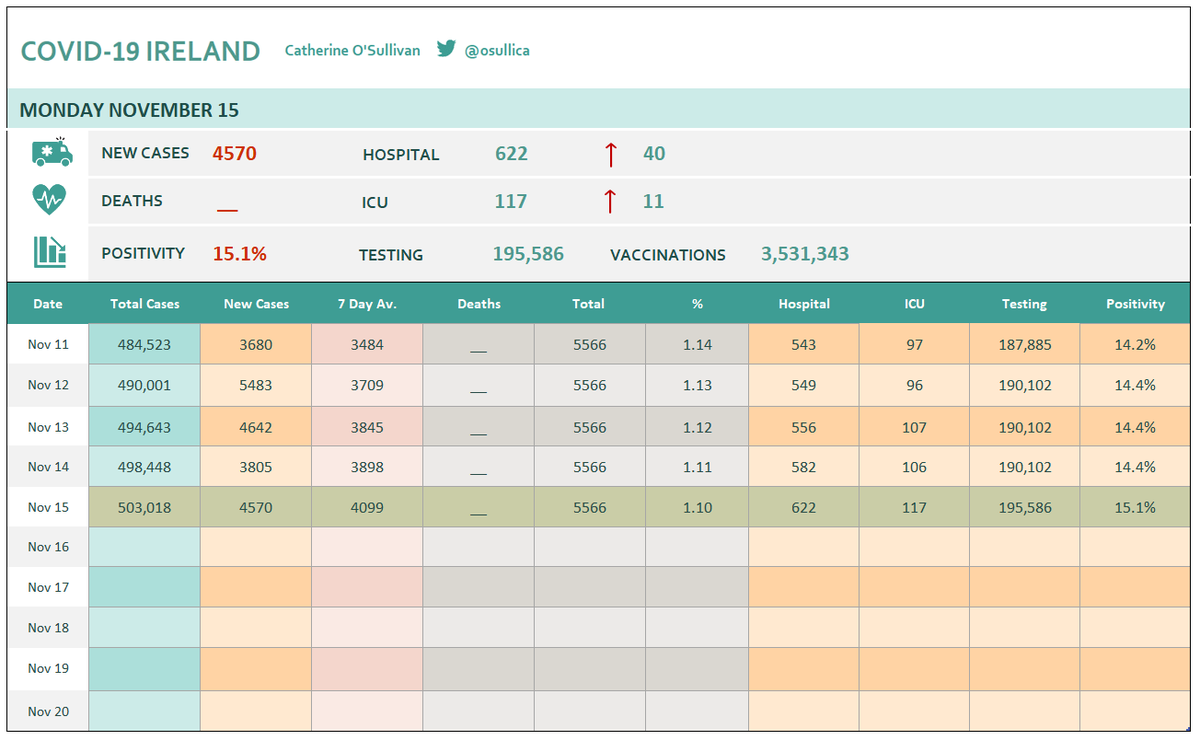Select the ICU cell 106
Viewport: 1200px width, 740px height.
[x=914, y=467]
